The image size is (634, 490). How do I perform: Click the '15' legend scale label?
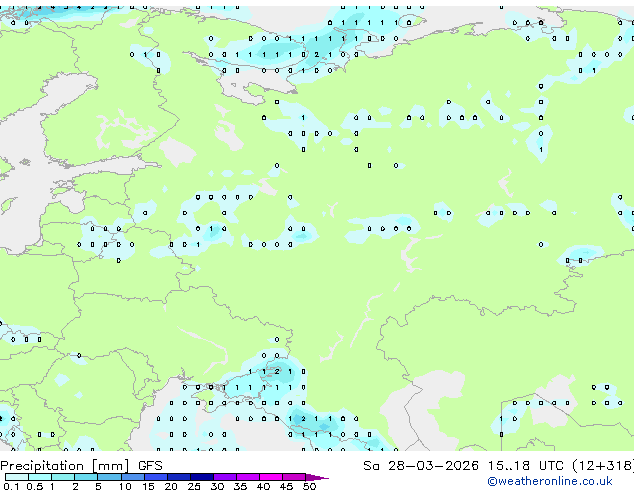[148, 486]
